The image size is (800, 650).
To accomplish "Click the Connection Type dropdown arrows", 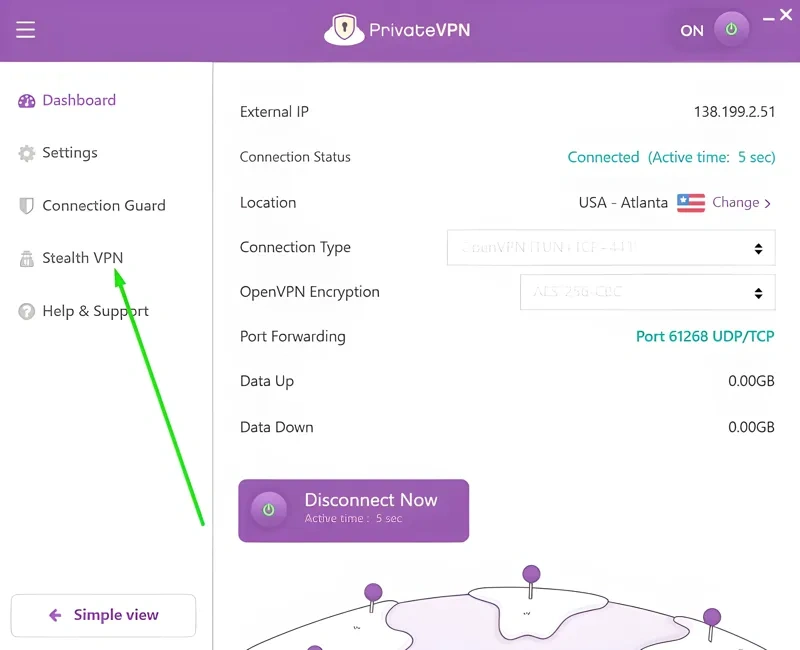I will [759, 248].
